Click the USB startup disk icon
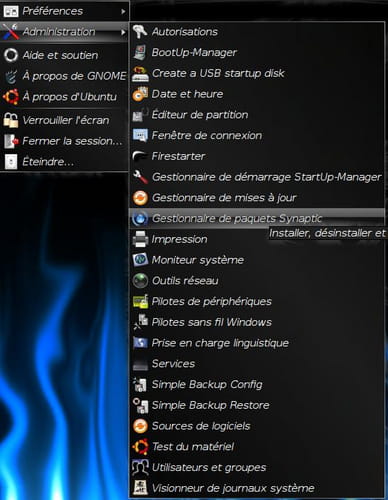The image size is (388, 500). coord(140,73)
